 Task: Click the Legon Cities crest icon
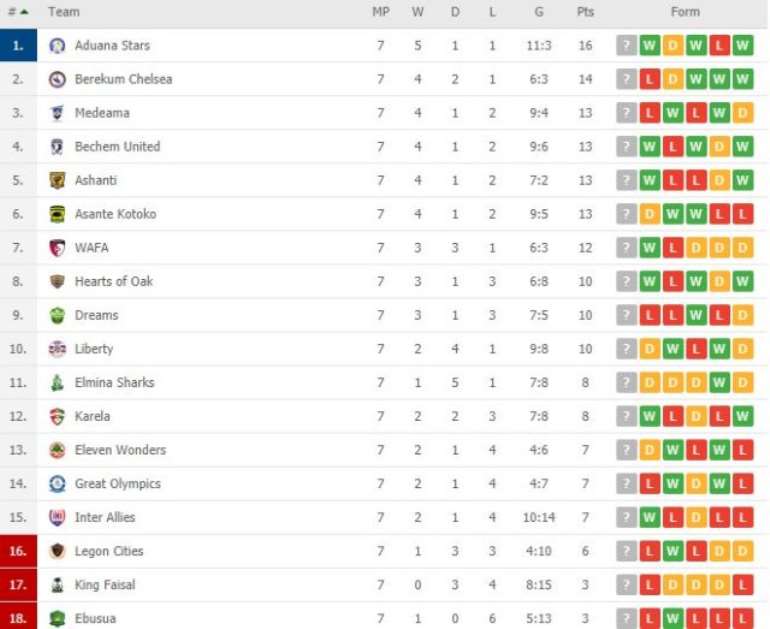[x=57, y=551]
